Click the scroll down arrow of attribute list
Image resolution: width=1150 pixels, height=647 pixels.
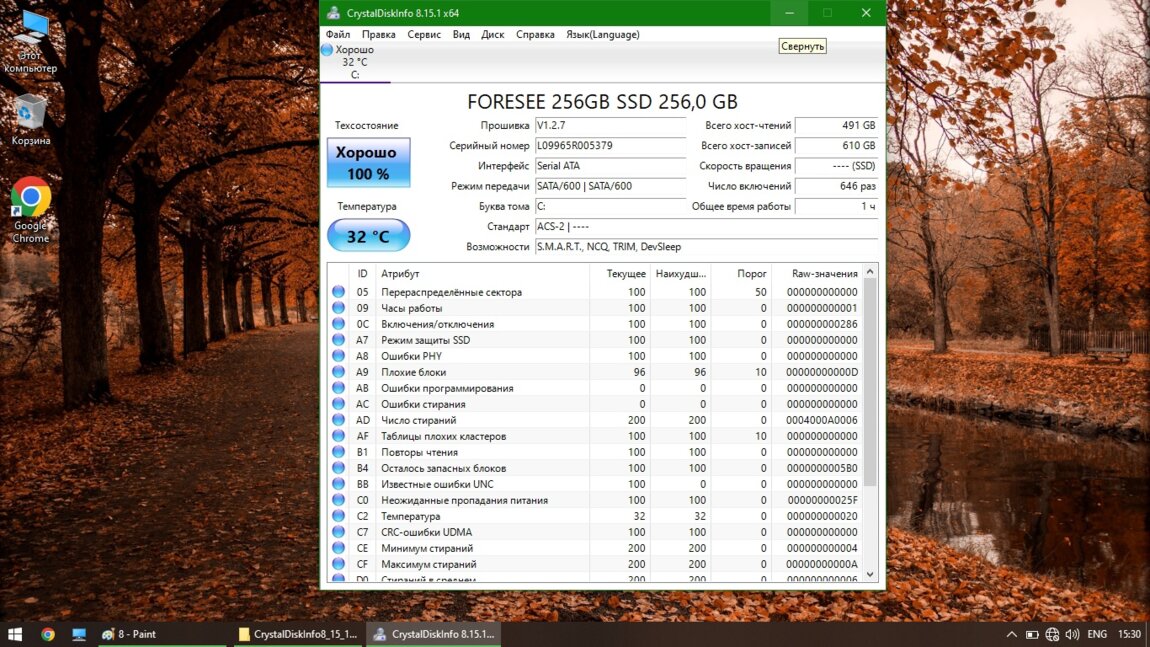pos(870,574)
